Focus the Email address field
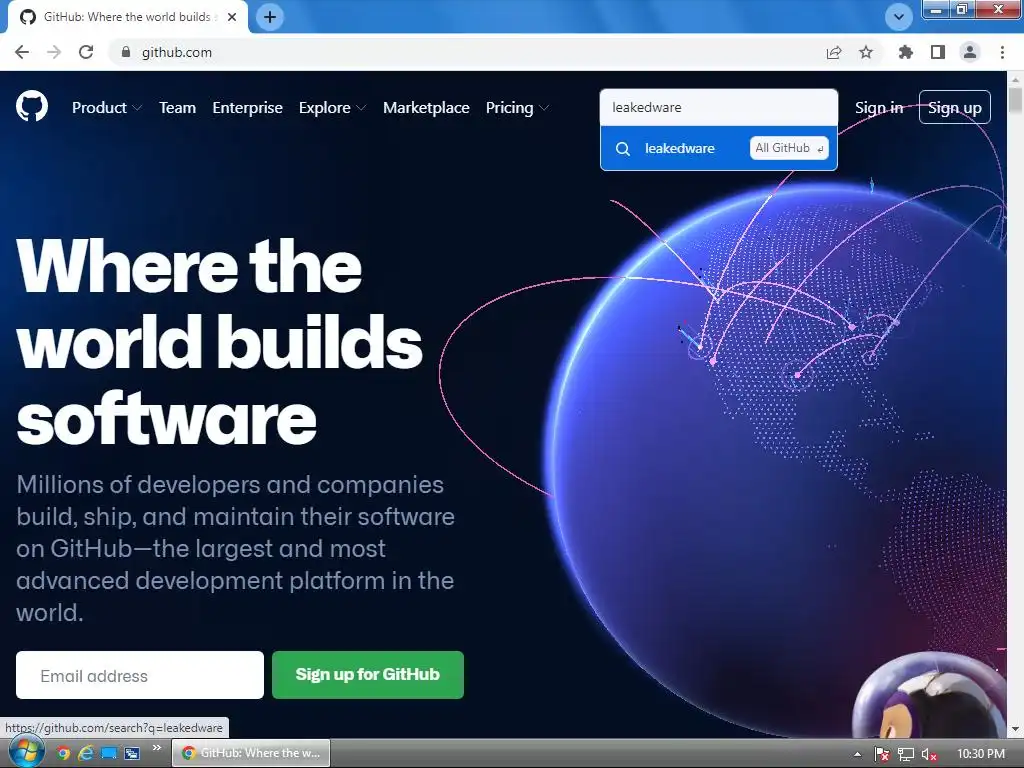This screenshot has height=768, width=1024. [140, 675]
